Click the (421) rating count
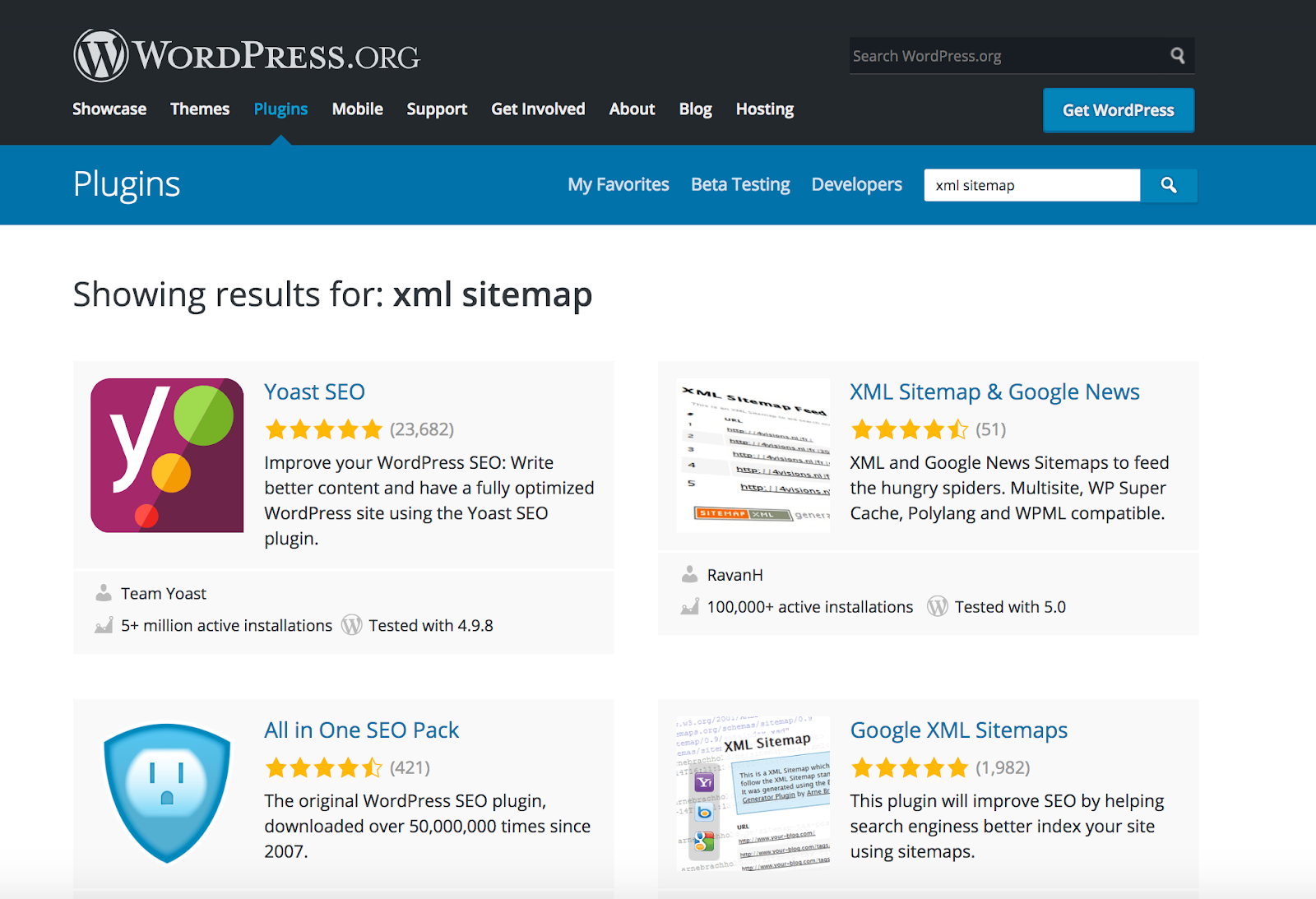 410,767
